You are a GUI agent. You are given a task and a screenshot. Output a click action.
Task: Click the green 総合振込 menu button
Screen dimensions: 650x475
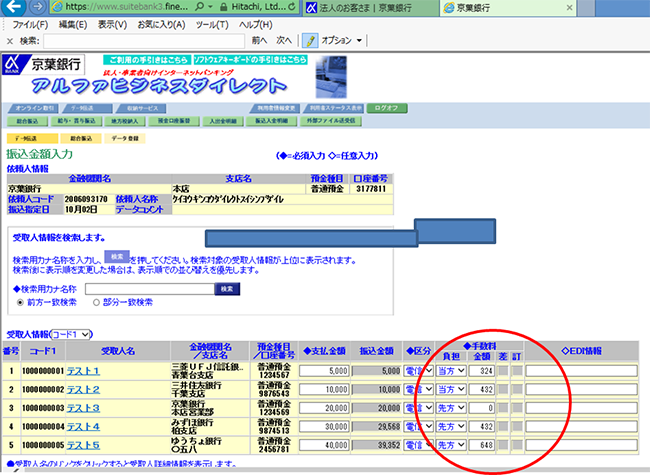27,121
